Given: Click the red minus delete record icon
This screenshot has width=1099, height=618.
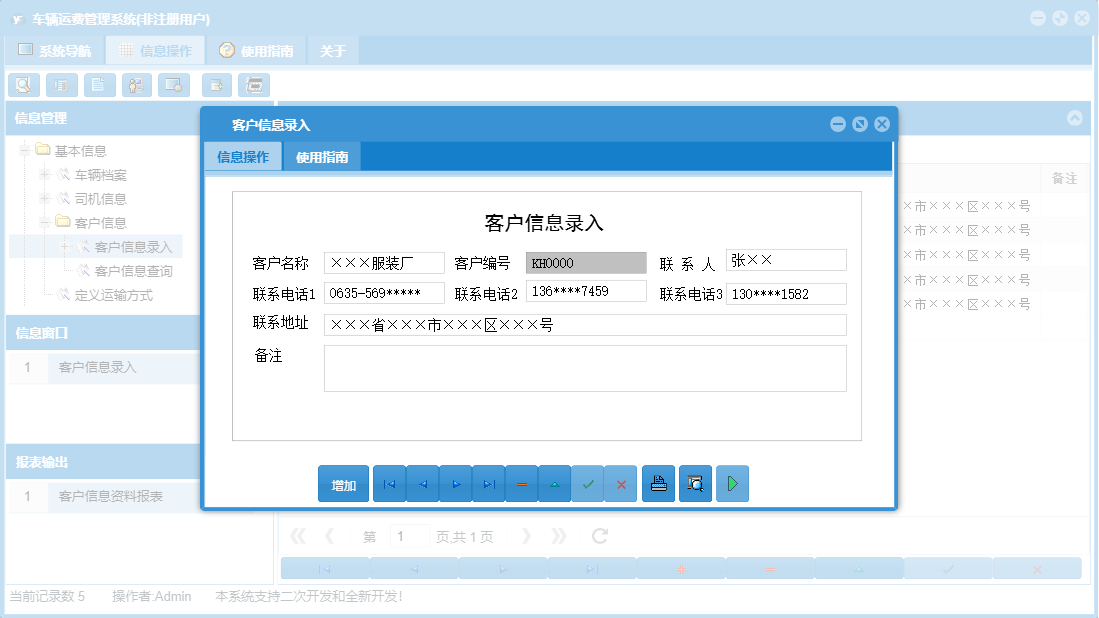Looking at the screenshot, I should (x=522, y=483).
